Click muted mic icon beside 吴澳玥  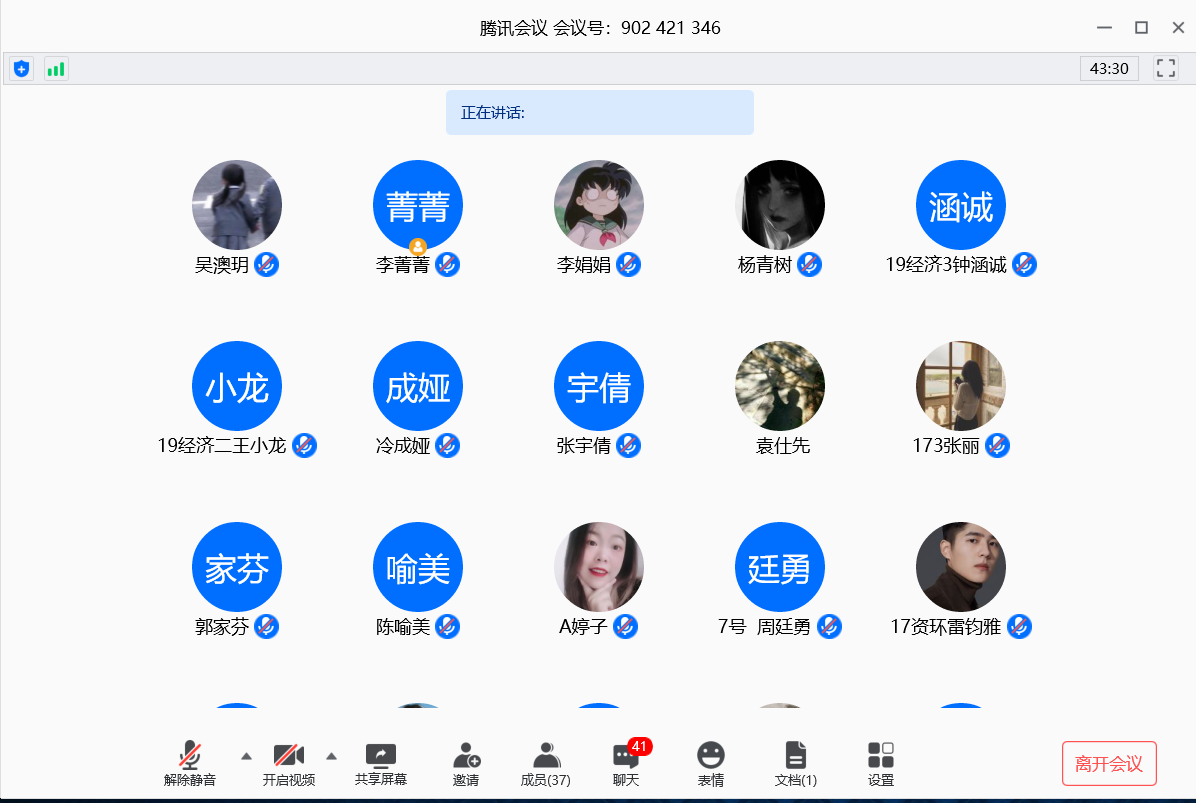266,265
